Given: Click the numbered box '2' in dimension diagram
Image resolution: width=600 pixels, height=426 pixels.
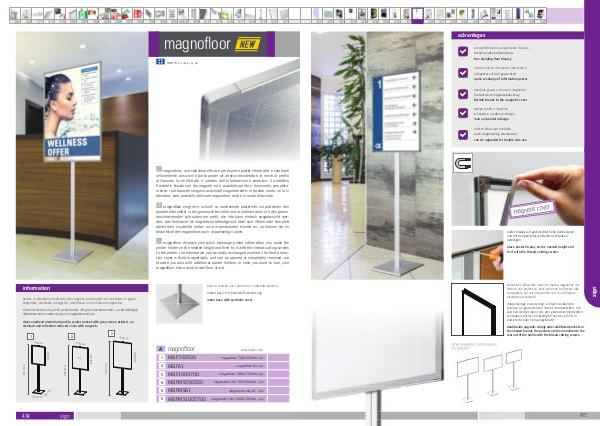Looking at the screenshot, I should (x=71, y=336).
